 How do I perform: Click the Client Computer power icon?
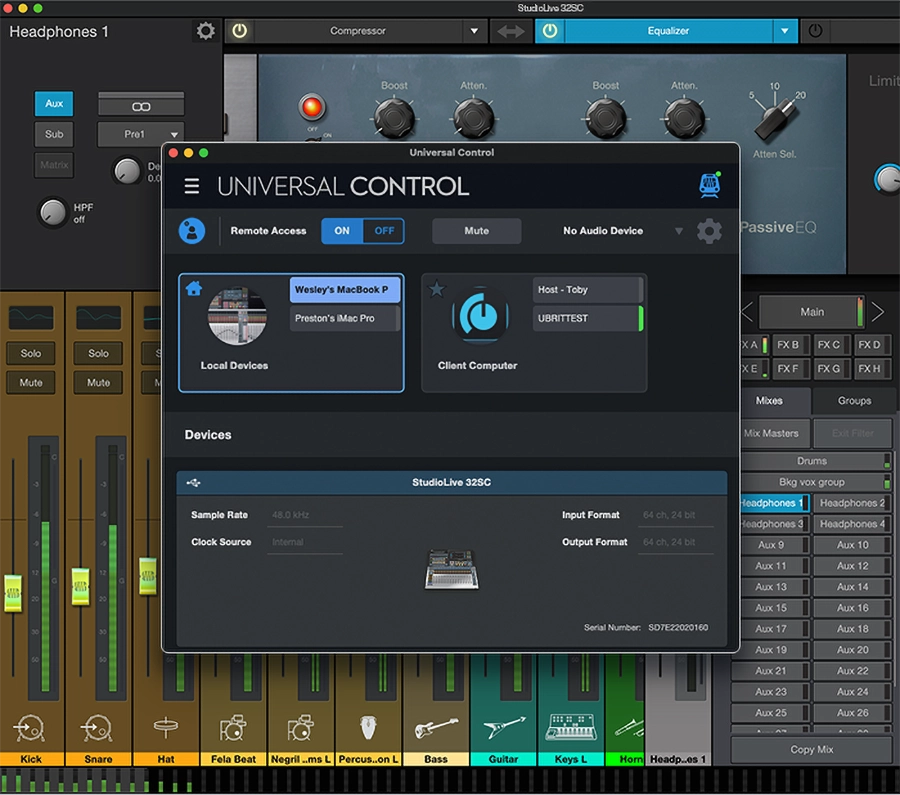pyautogui.click(x=481, y=315)
